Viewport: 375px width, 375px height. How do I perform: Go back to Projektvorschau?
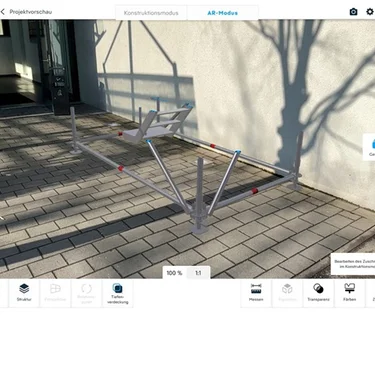[26, 12]
